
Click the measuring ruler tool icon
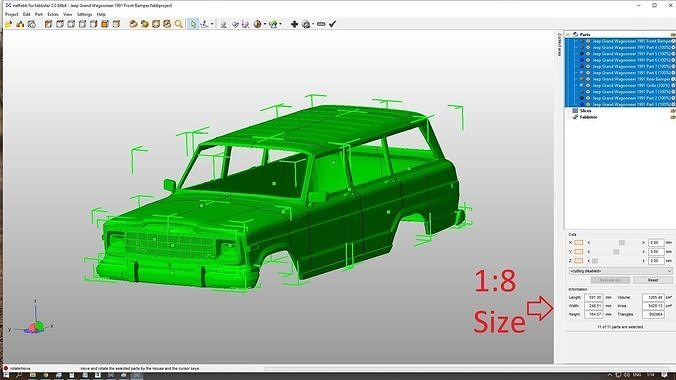(321, 24)
